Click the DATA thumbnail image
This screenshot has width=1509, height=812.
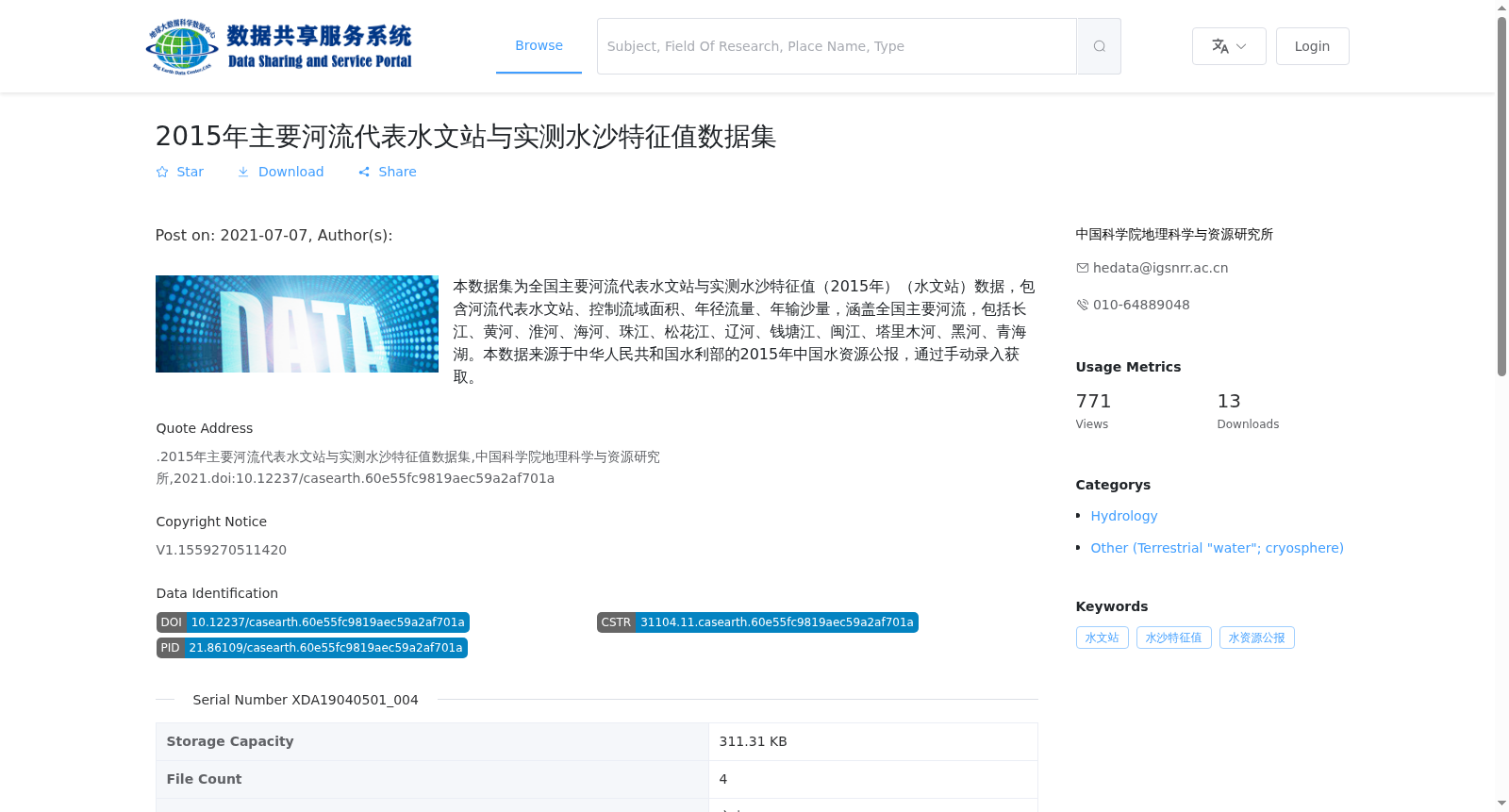tap(297, 323)
